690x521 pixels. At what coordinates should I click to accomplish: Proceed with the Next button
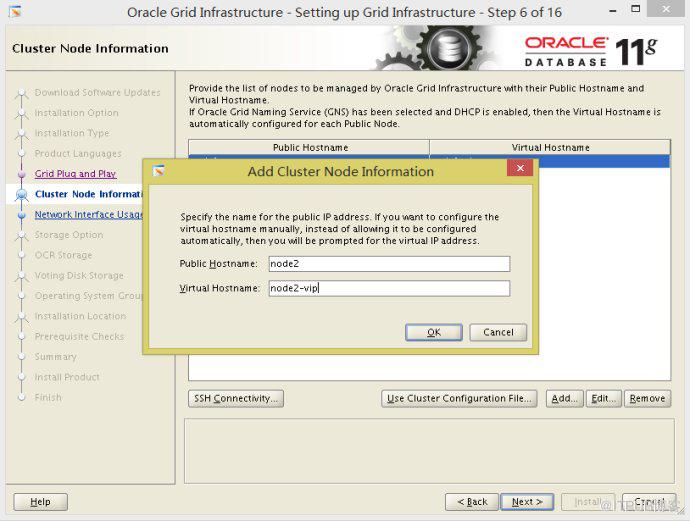tap(527, 502)
